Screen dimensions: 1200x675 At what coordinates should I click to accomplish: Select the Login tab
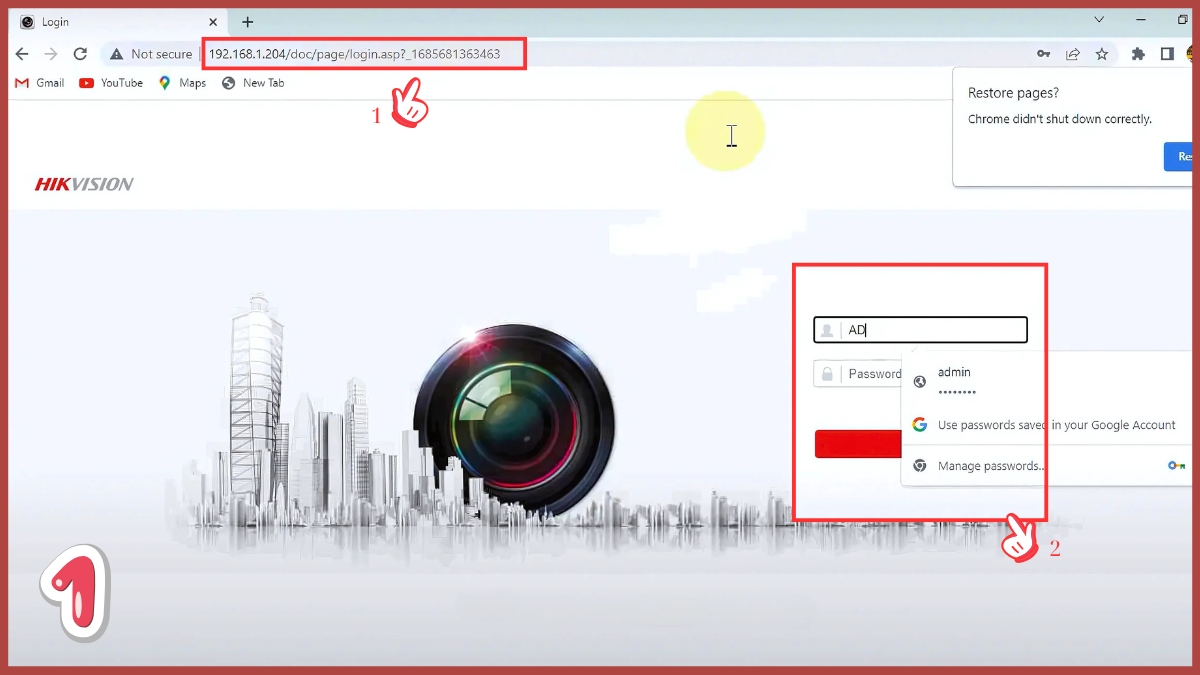(x=118, y=22)
